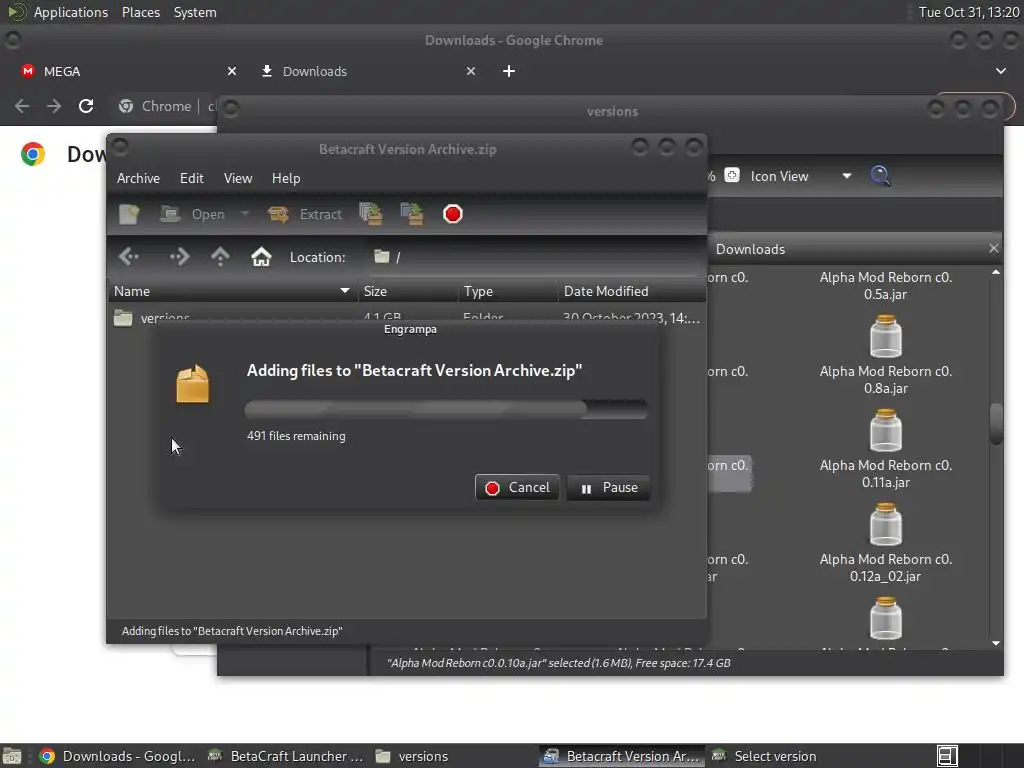
Task: Click the file manager scroll down arrow
Action: (996, 643)
